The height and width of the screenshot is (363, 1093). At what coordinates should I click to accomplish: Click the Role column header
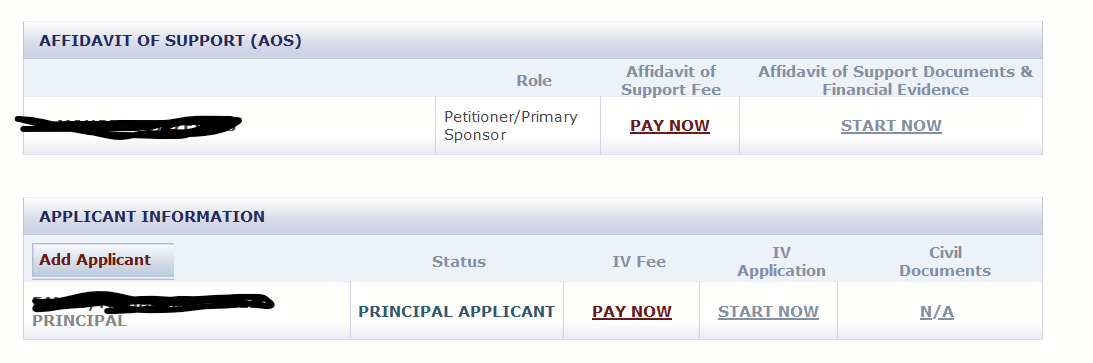[534, 81]
